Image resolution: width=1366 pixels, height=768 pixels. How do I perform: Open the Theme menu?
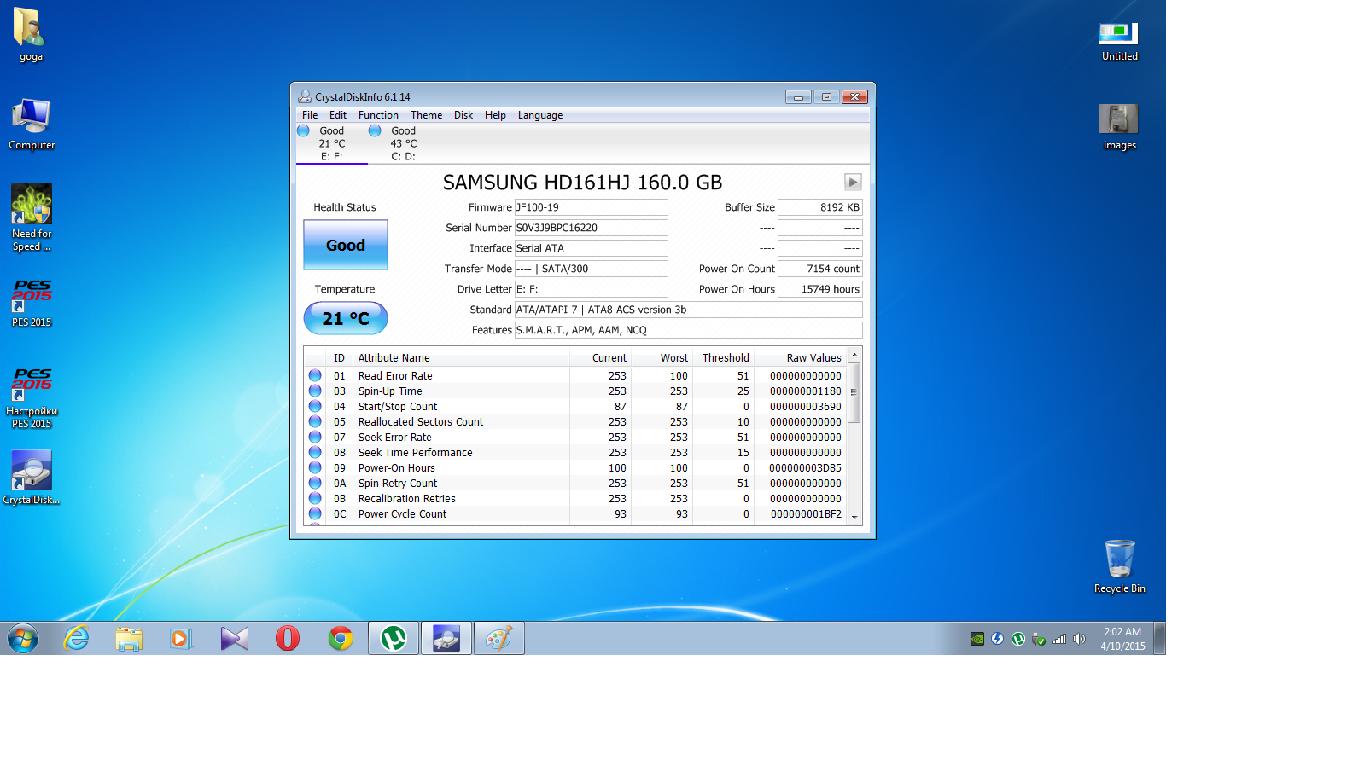[x=426, y=115]
